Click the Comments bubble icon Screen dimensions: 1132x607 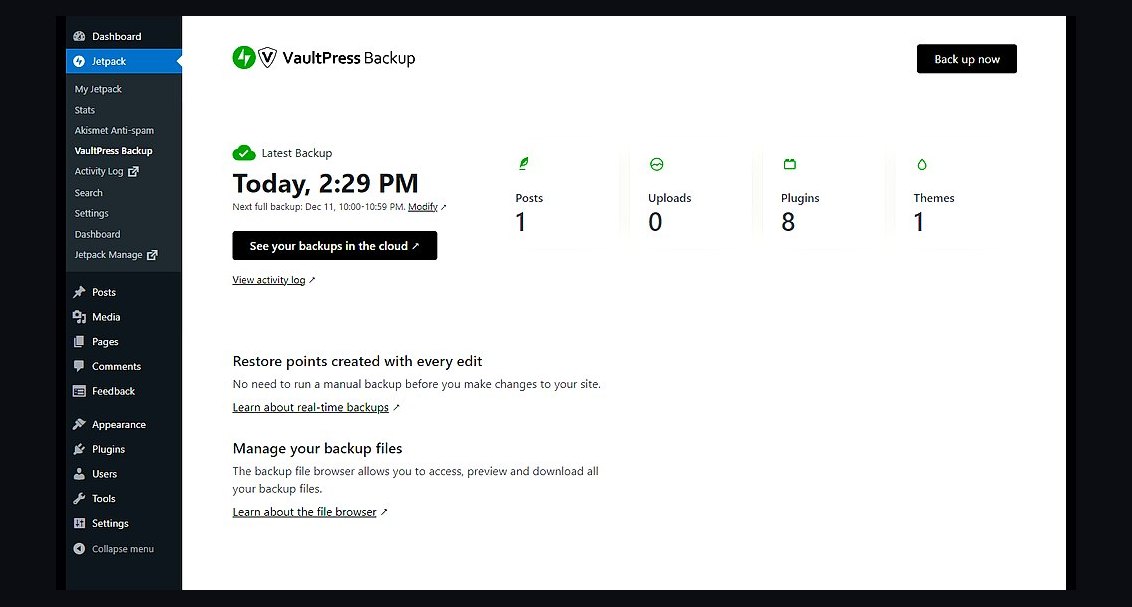coord(79,366)
